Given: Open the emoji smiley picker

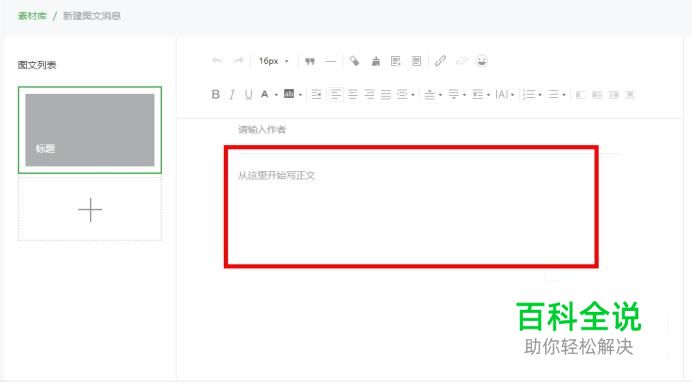Looking at the screenshot, I should click(x=482, y=61).
